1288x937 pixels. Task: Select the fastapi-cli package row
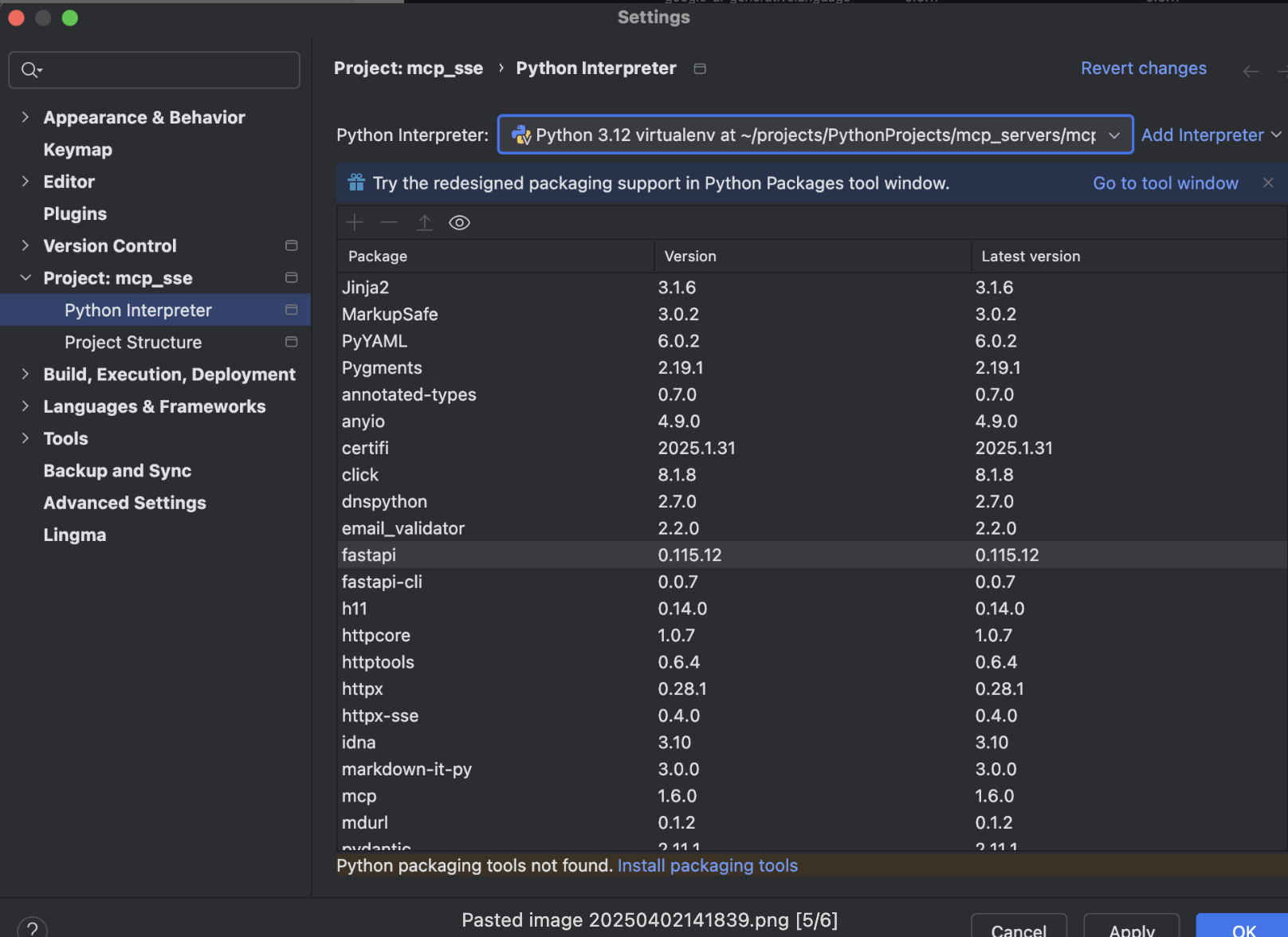click(x=812, y=582)
